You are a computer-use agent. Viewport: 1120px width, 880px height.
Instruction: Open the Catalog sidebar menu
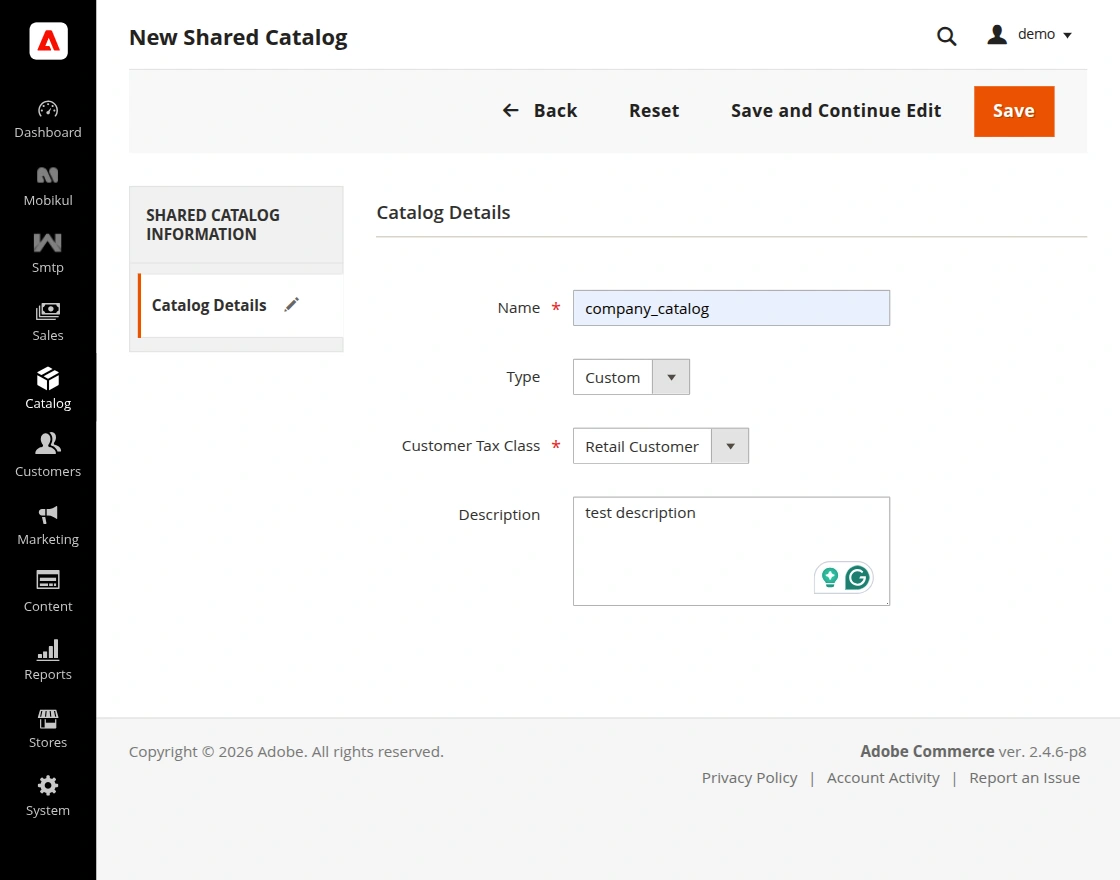(x=48, y=389)
